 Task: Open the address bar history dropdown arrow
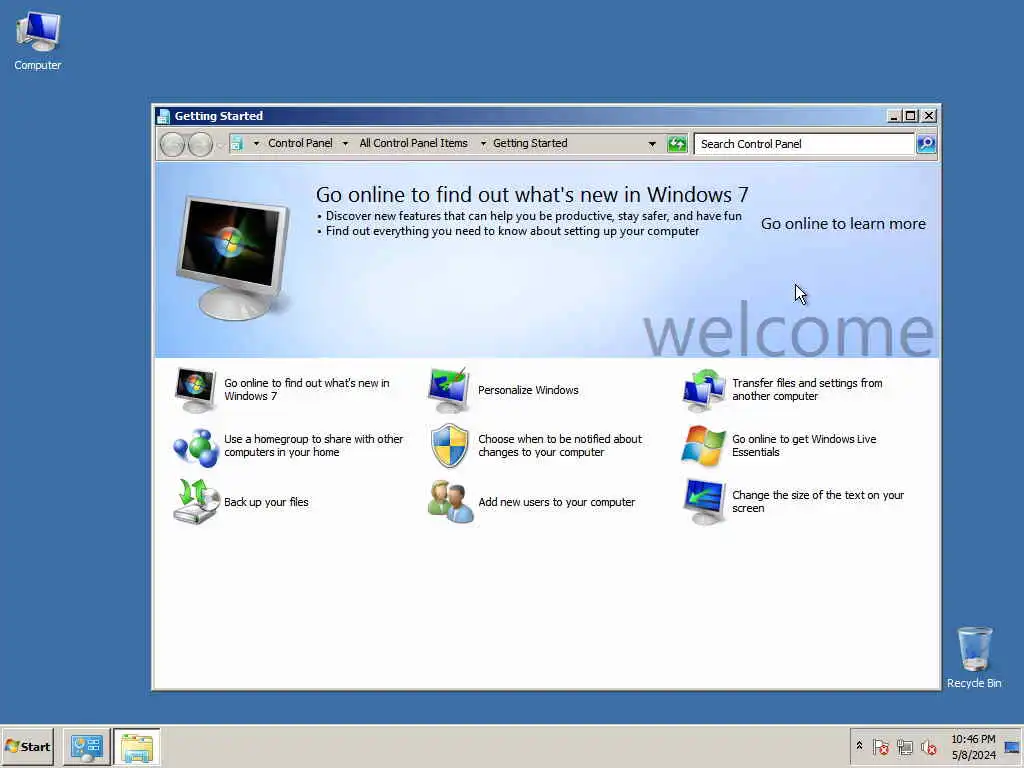coord(652,144)
